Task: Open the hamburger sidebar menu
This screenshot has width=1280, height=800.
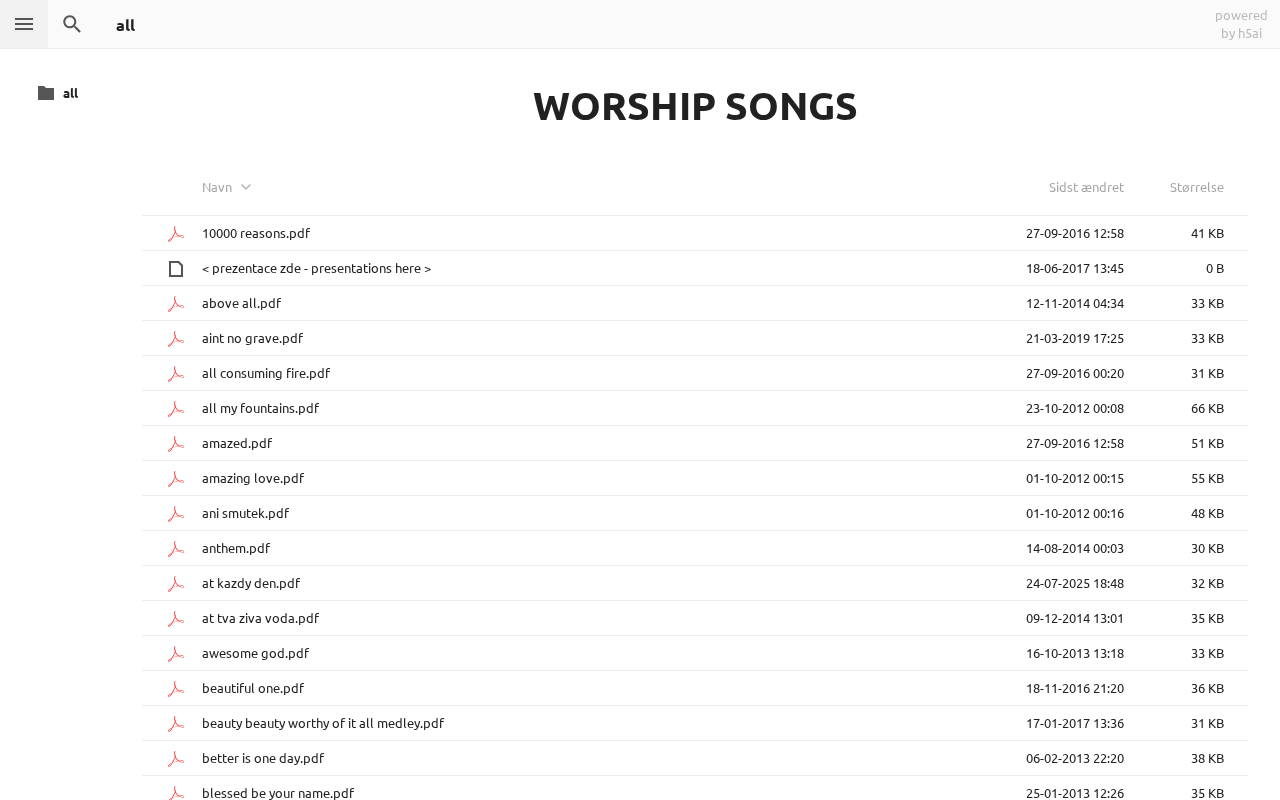Action: pyautogui.click(x=24, y=24)
